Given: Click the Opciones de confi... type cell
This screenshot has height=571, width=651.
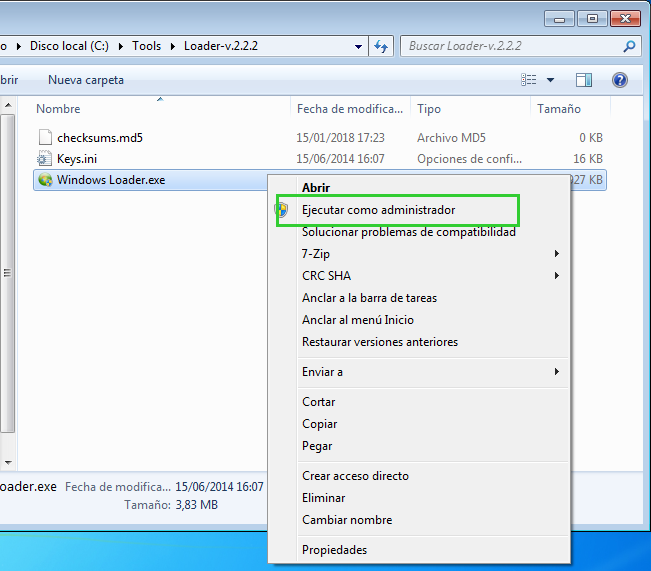Looking at the screenshot, I should (x=469, y=159).
